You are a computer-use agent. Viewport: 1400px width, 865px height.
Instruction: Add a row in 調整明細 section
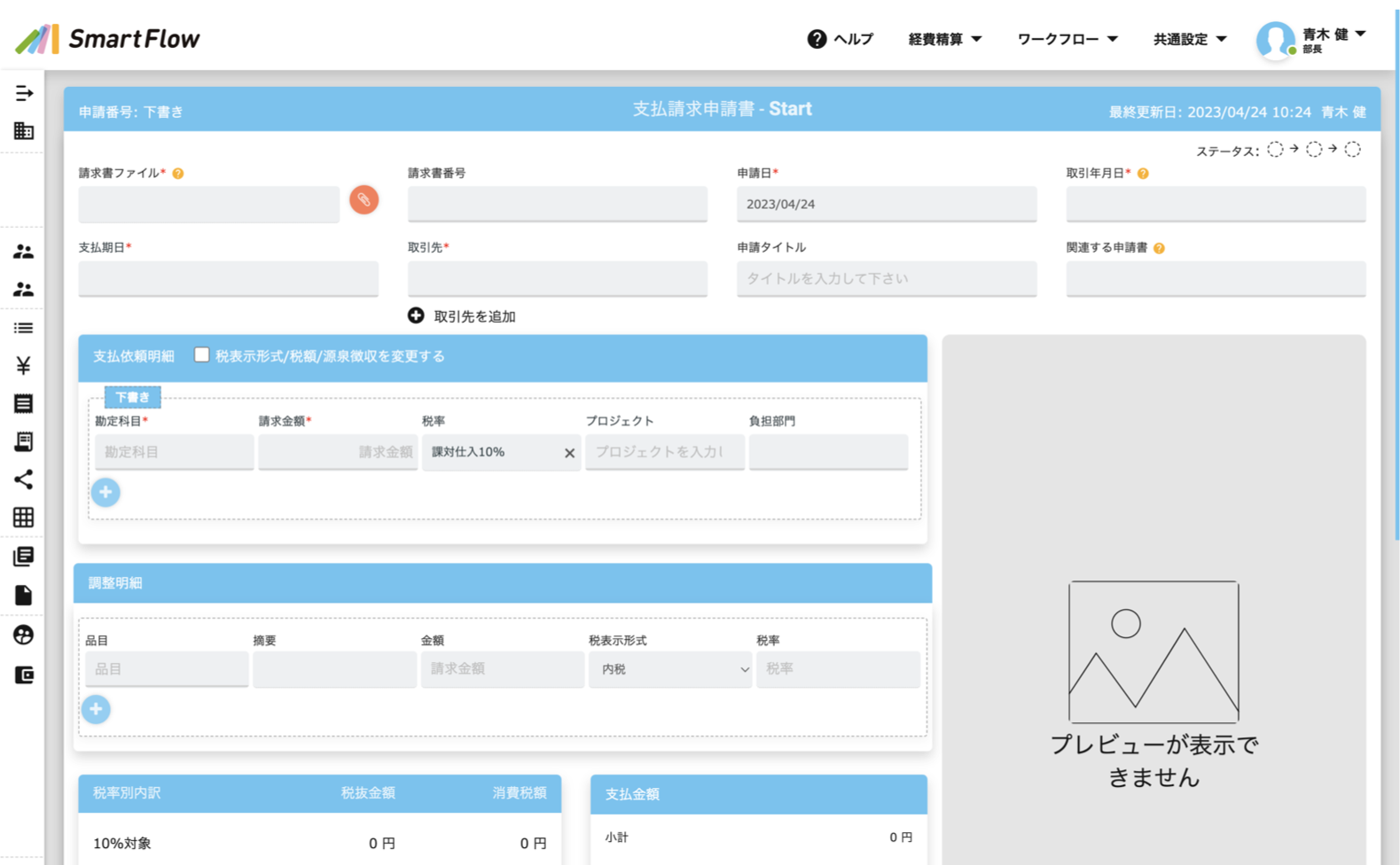click(x=96, y=709)
